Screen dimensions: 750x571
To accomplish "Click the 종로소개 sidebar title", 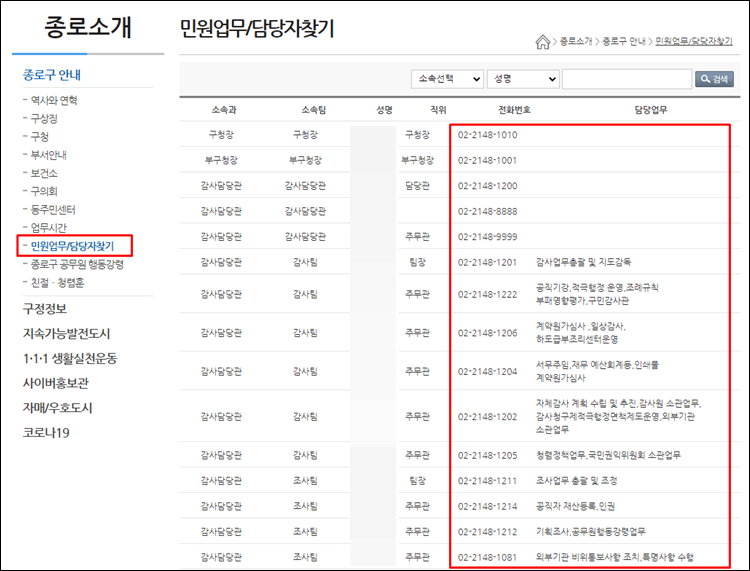I will (88, 27).
